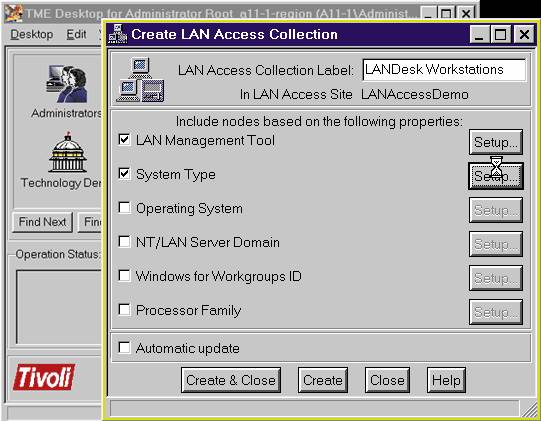Click the 'Include nodes based on' heading
The image size is (541, 421).
tap(319, 121)
